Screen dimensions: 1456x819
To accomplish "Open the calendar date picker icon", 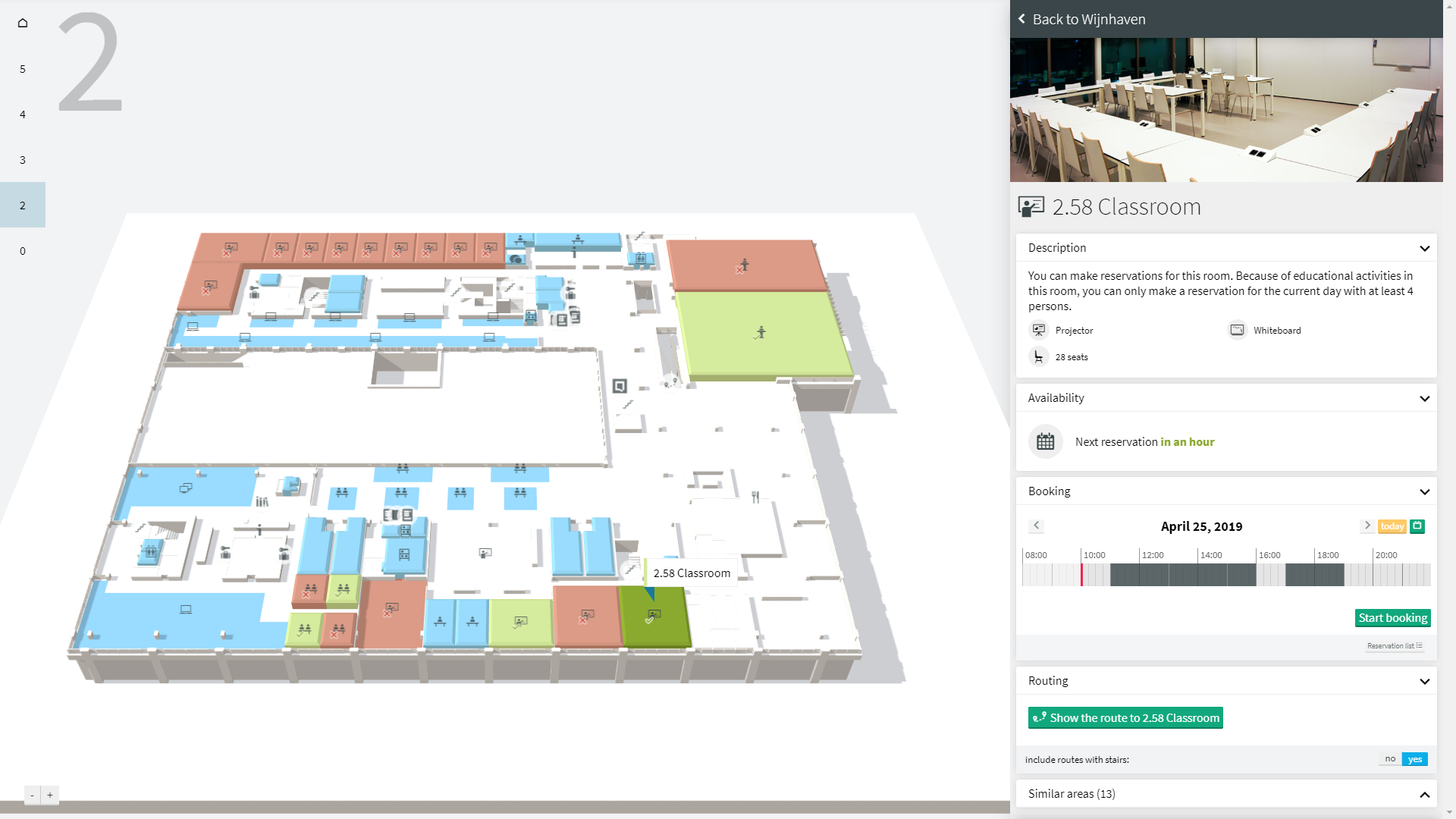I will click(1417, 526).
